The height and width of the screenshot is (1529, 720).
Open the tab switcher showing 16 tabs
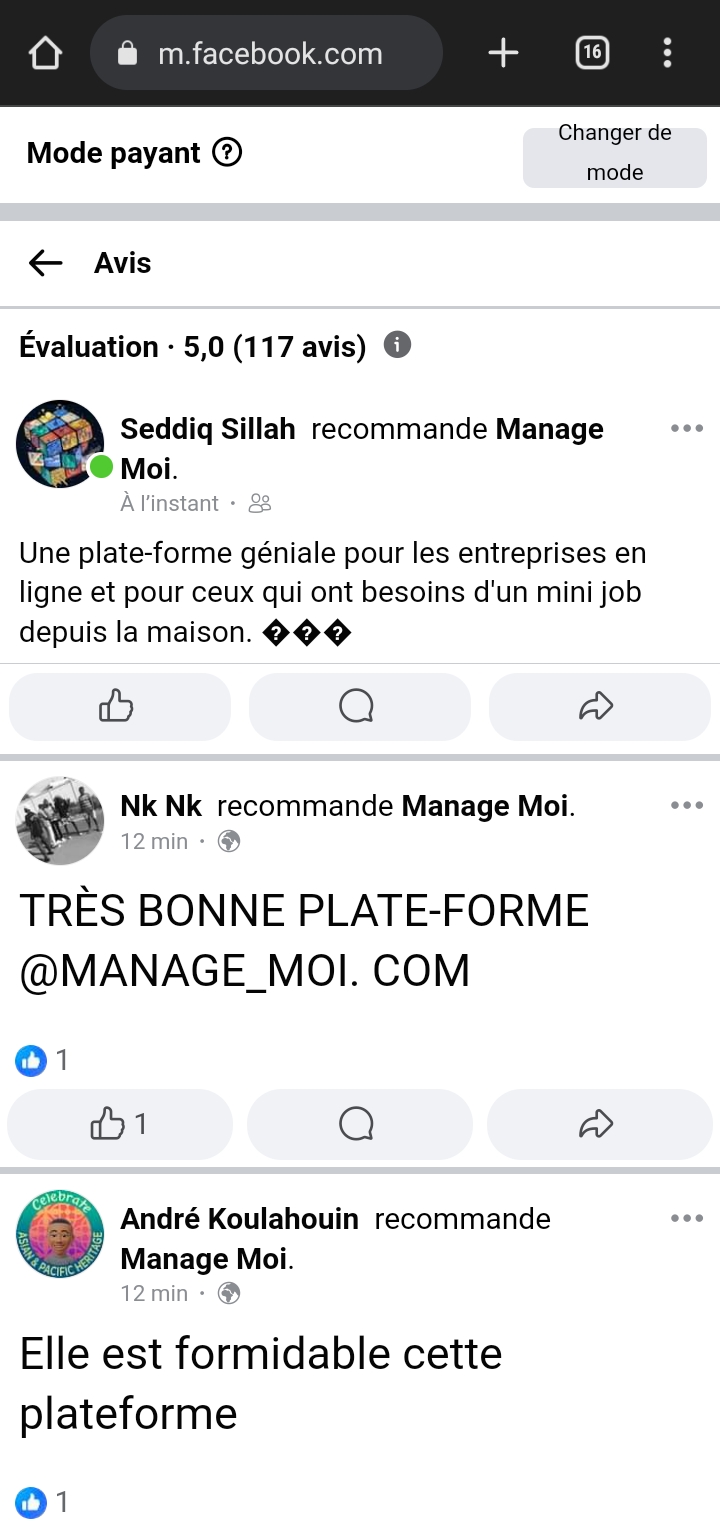[592, 53]
